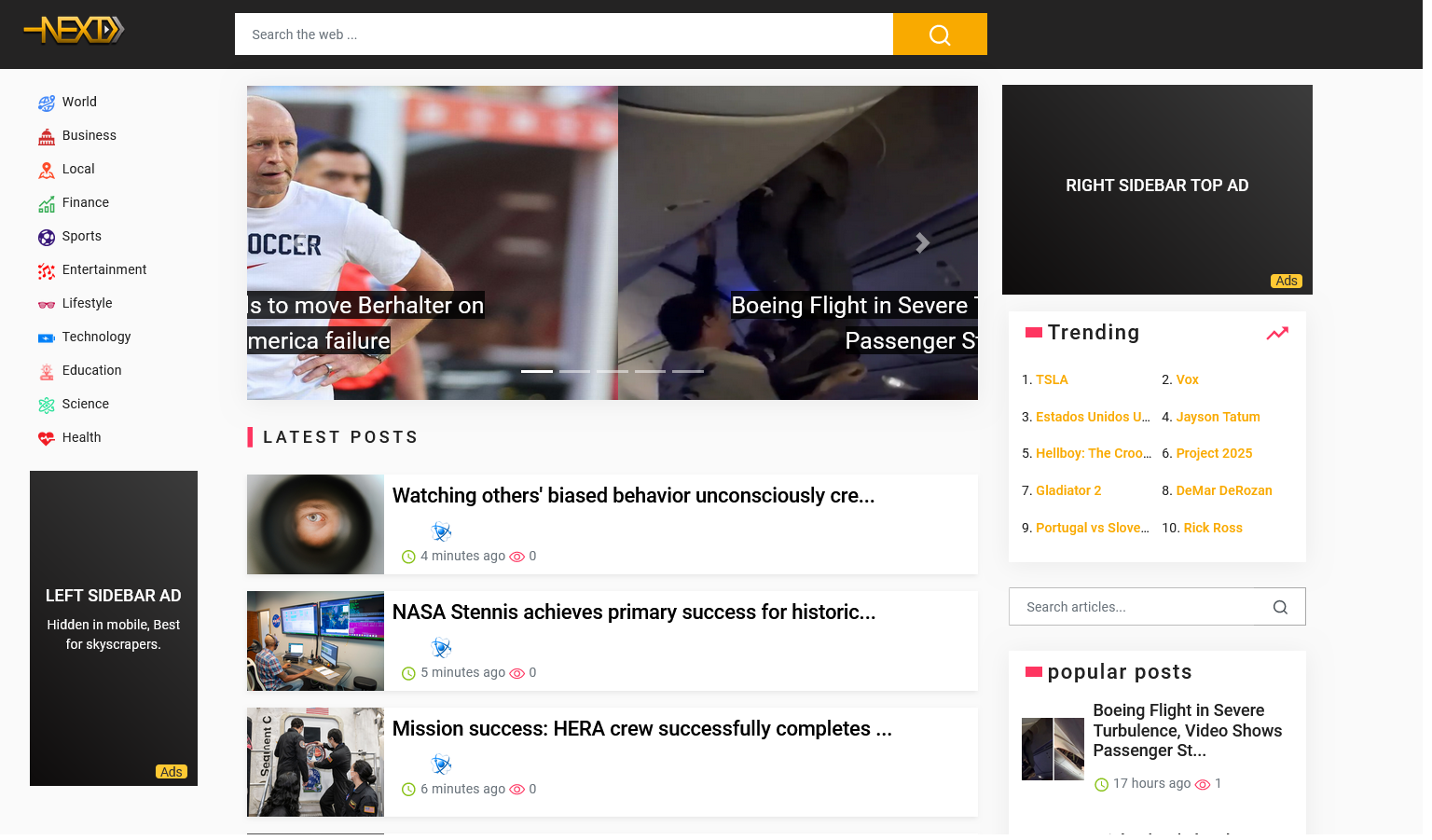Open NASA Stennis article headline
This screenshot has height=840, width=1432.
634,612
